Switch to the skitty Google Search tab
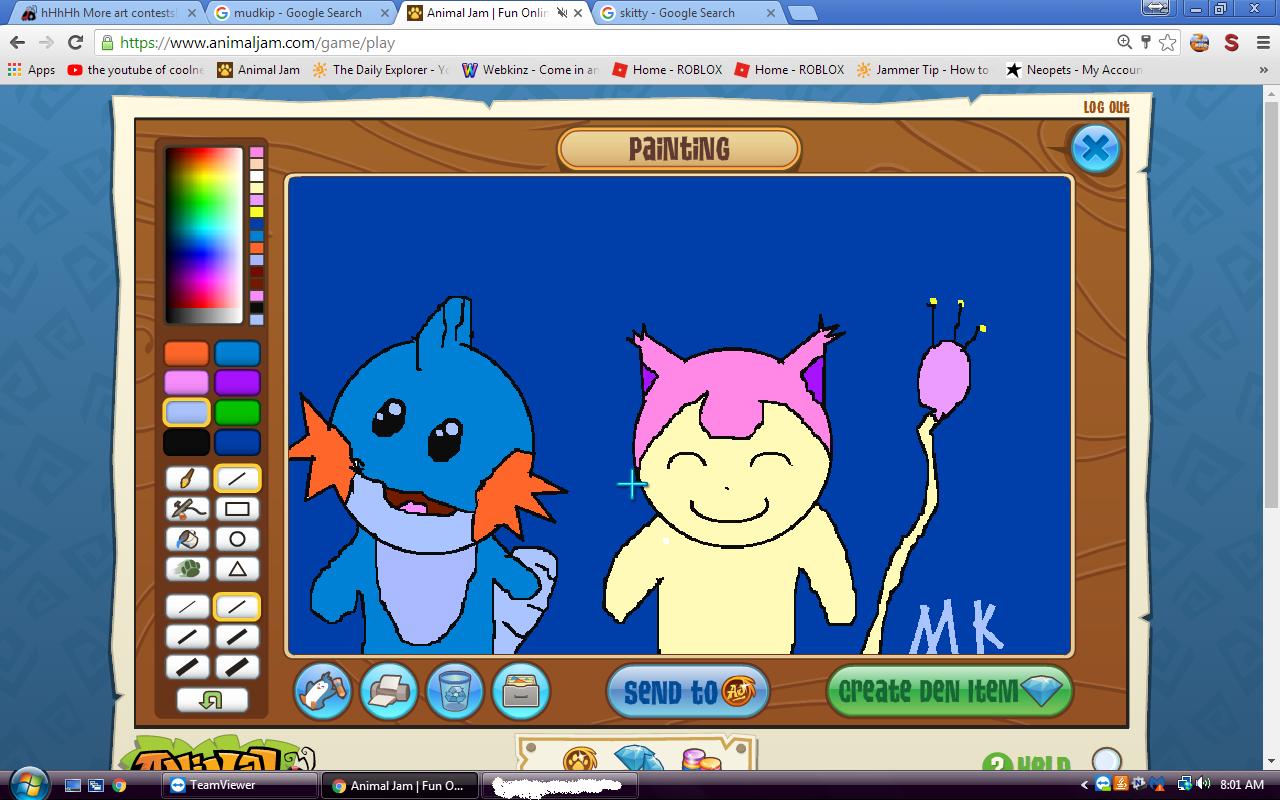This screenshot has height=800, width=1280. point(685,13)
